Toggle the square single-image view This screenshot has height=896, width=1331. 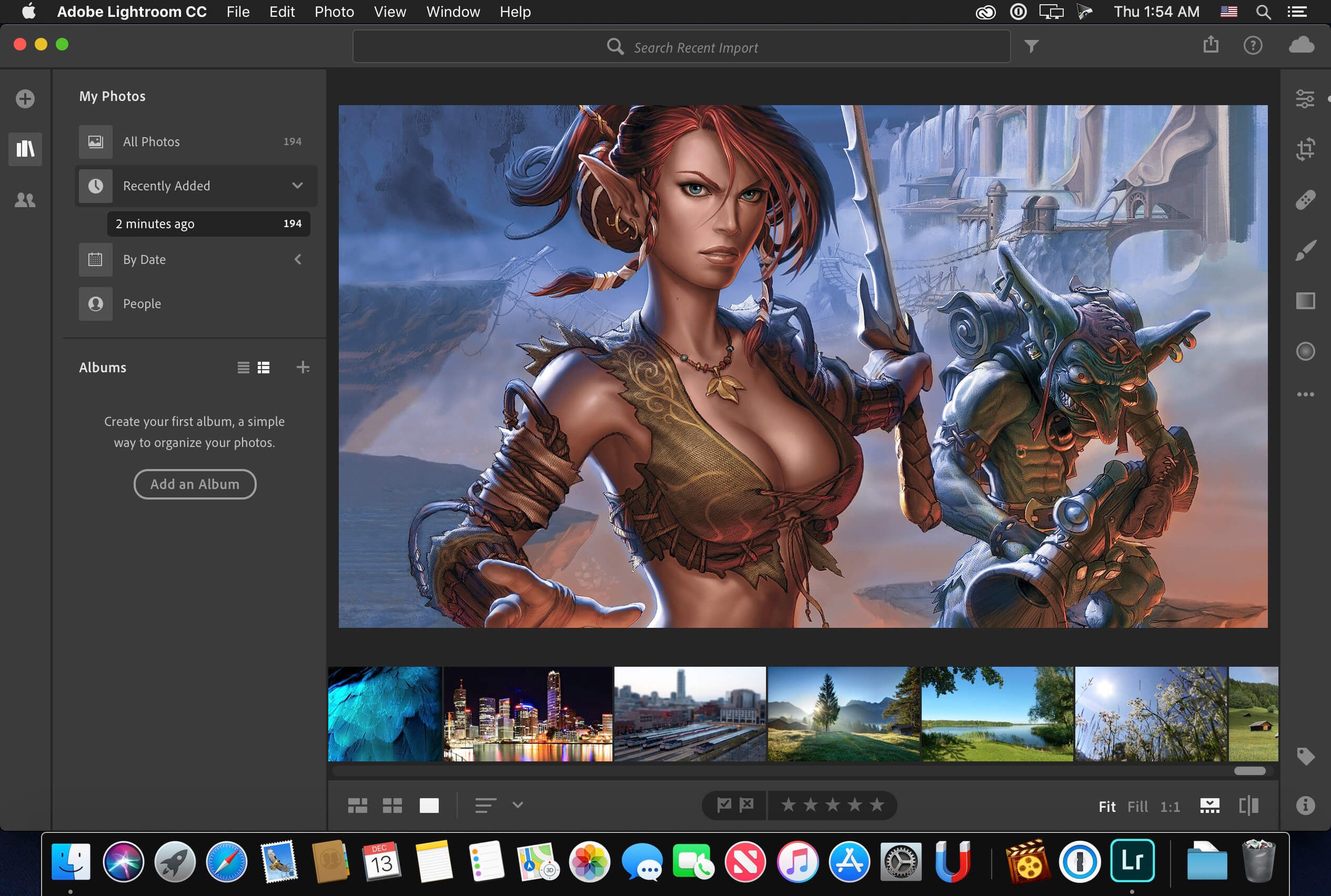[x=428, y=806]
